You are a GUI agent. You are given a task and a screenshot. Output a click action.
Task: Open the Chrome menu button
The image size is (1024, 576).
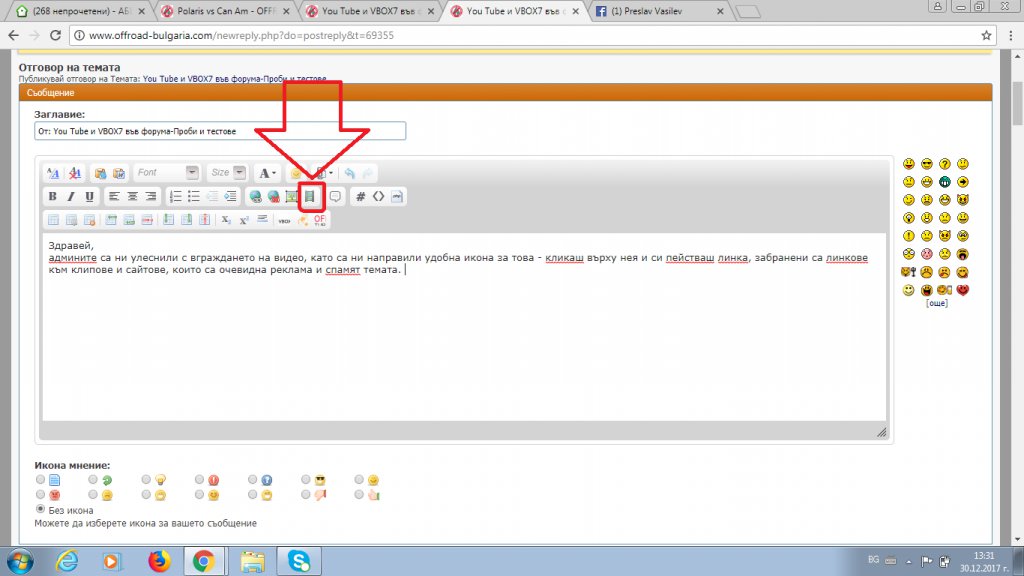coord(1011,35)
